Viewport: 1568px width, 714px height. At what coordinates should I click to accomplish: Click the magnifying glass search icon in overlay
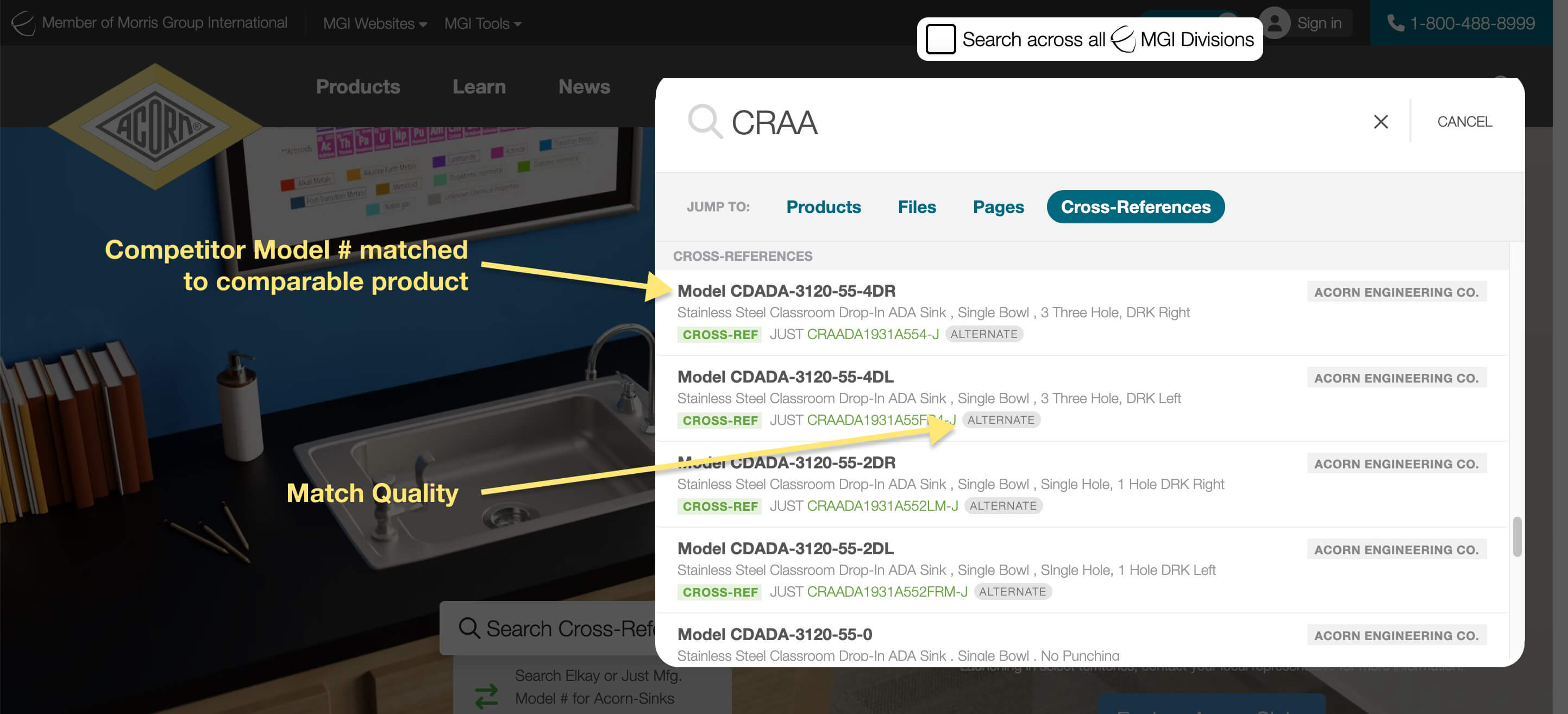pyautogui.click(x=703, y=122)
